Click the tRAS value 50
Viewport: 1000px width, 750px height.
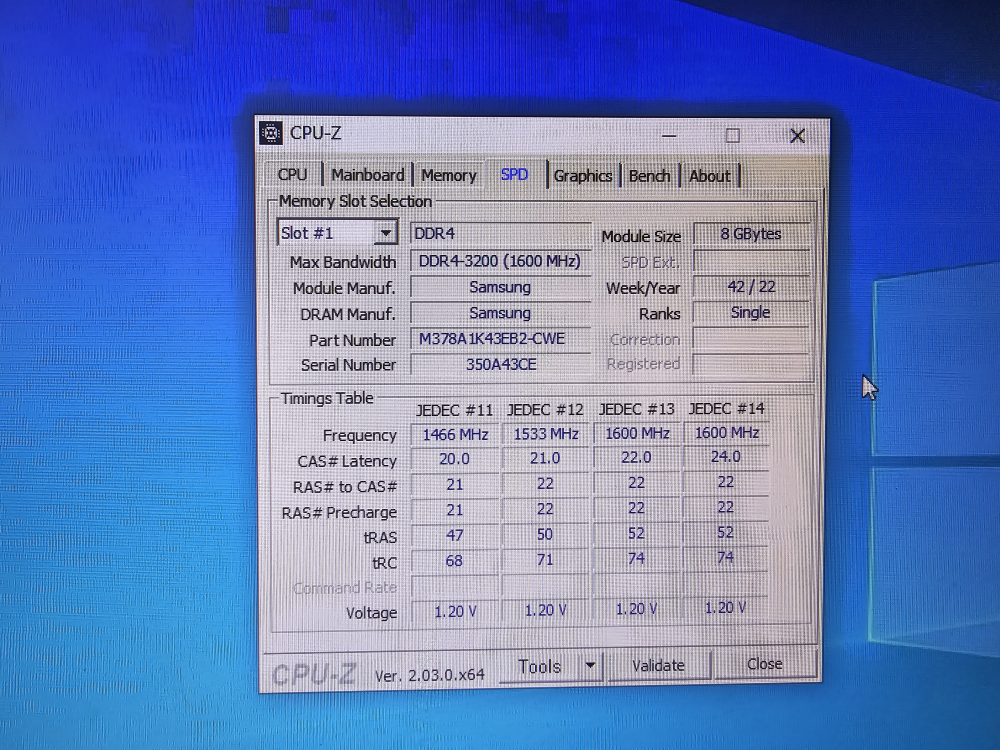[545, 534]
